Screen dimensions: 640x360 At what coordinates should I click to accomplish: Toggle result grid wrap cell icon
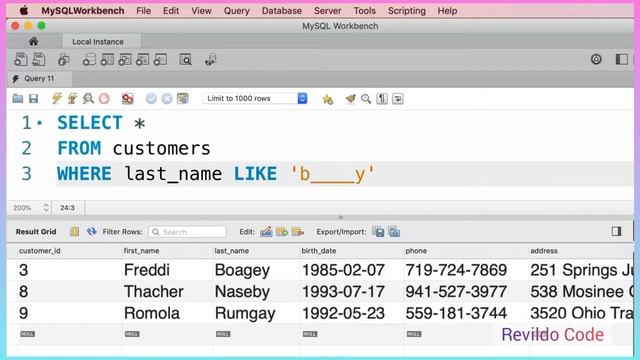tap(74, 231)
